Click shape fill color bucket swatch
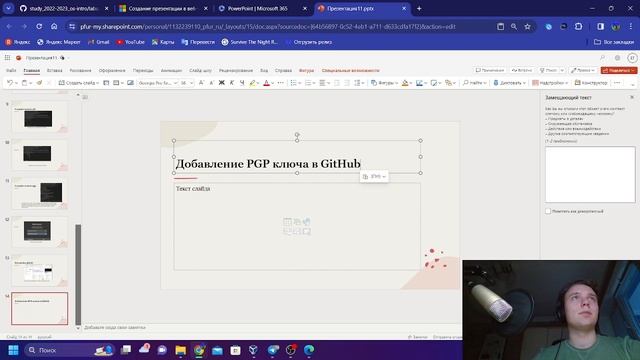Screen dimensions: 640x360 (x=404, y=83)
